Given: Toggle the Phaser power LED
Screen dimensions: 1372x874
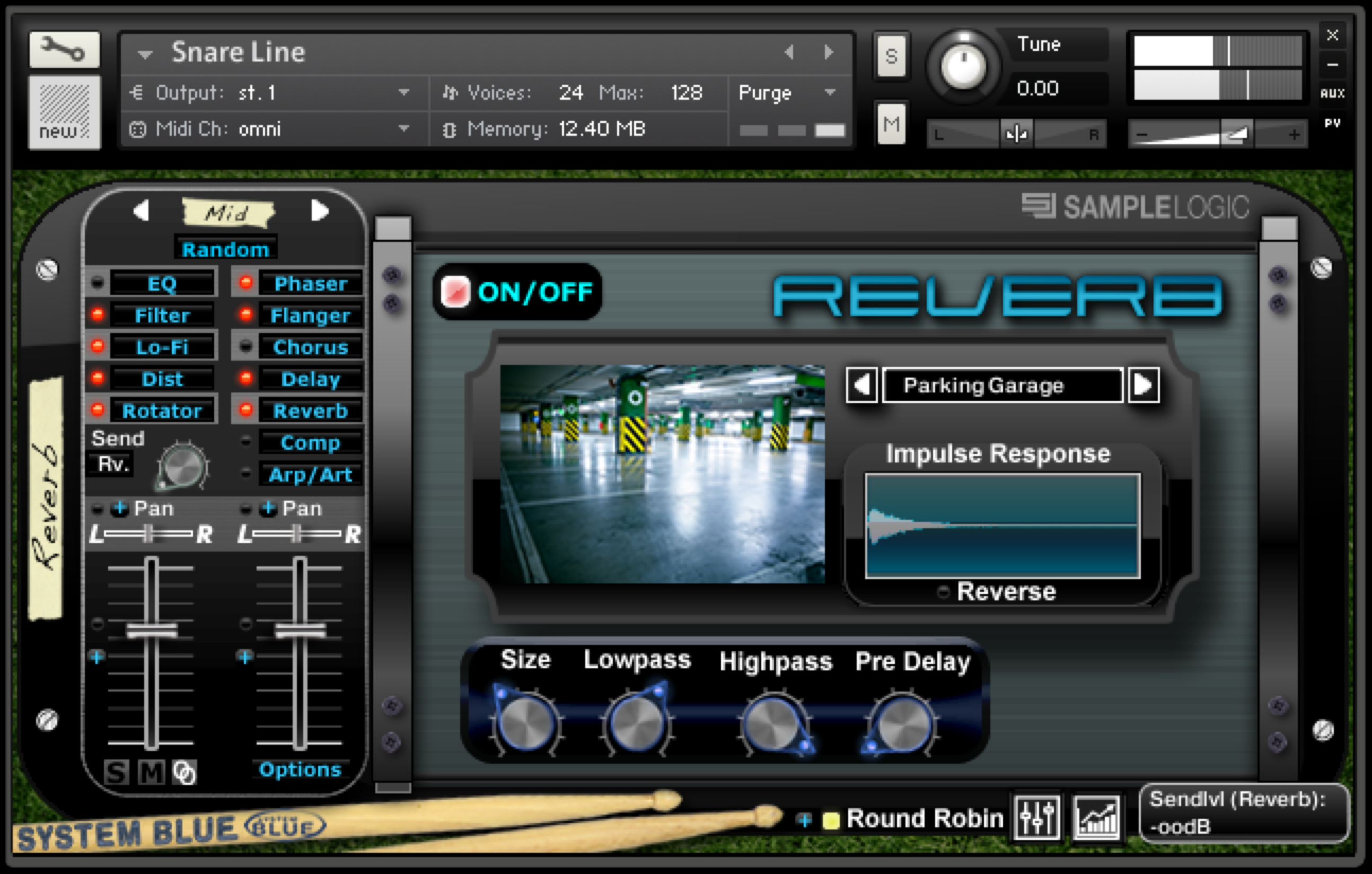Looking at the screenshot, I should pos(246,282).
